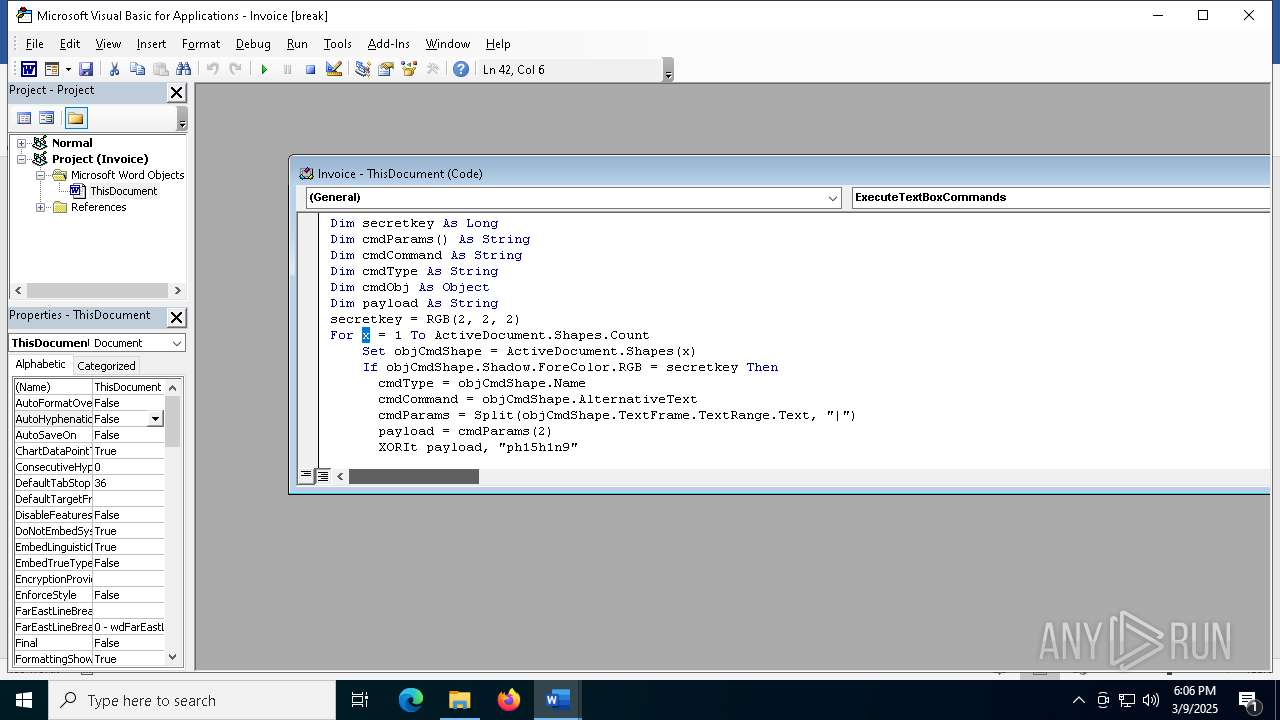This screenshot has width=1280, height=720.
Task: Save the Invoice project
Action: (x=86, y=69)
